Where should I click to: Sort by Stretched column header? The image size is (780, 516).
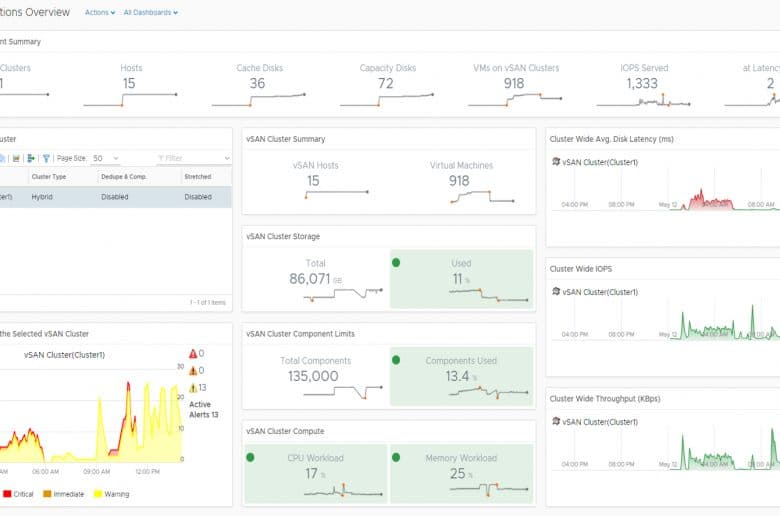pyautogui.click(x=198, y=177)
